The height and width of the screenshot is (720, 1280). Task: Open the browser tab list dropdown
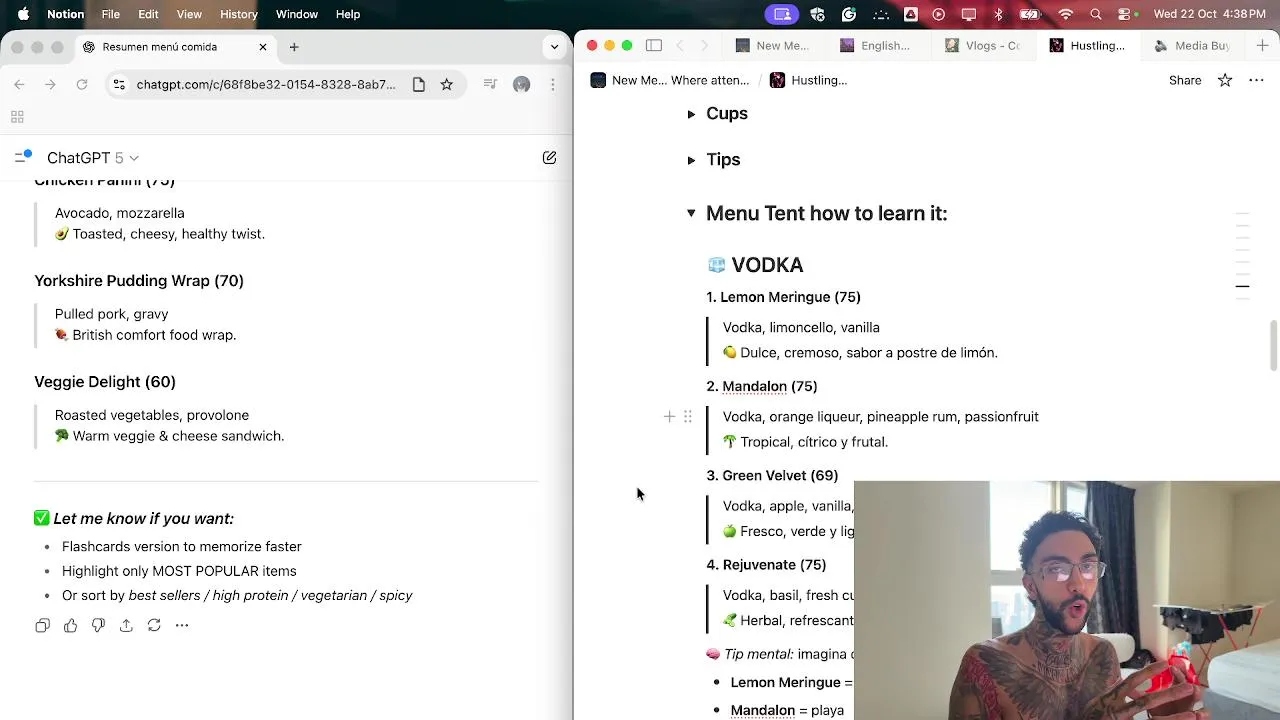pyautogui.click(x=554, y=47)
